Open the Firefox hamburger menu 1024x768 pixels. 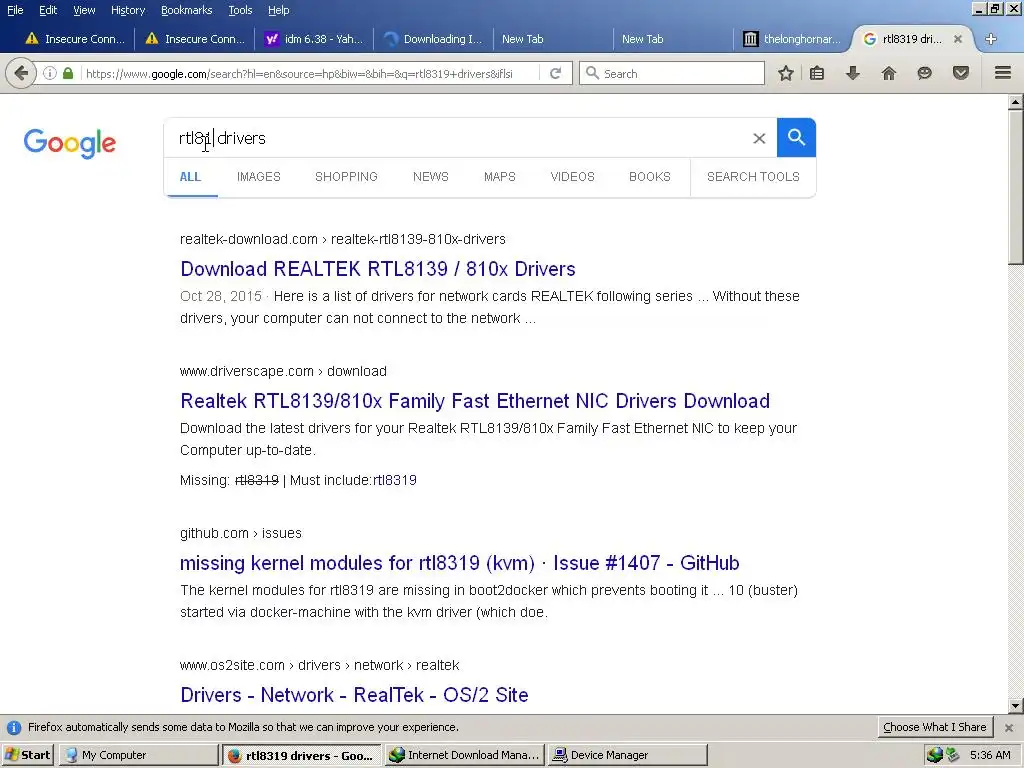pyautogui.click(x=1002, y=73)
